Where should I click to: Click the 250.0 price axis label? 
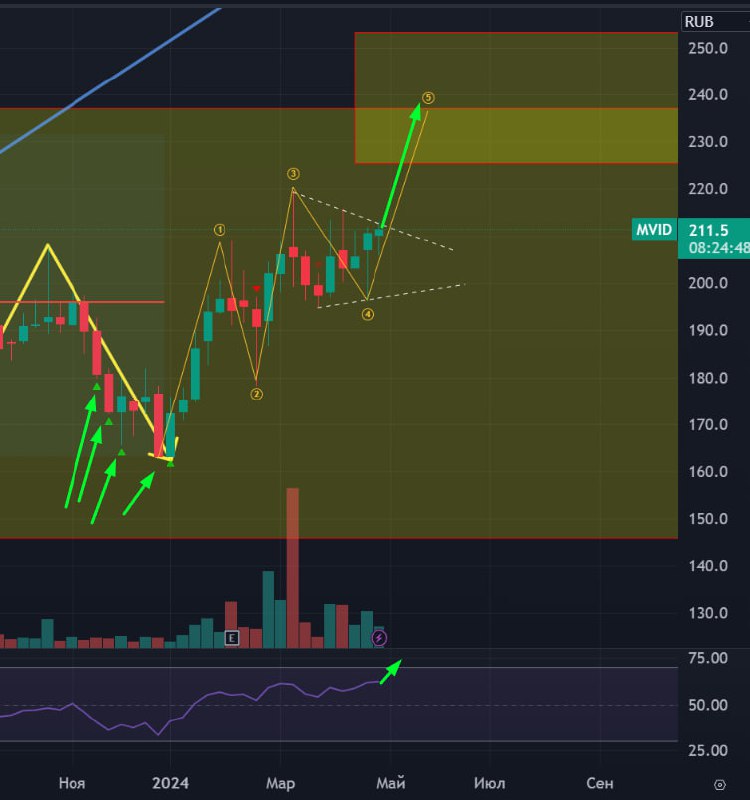point(708,48)
